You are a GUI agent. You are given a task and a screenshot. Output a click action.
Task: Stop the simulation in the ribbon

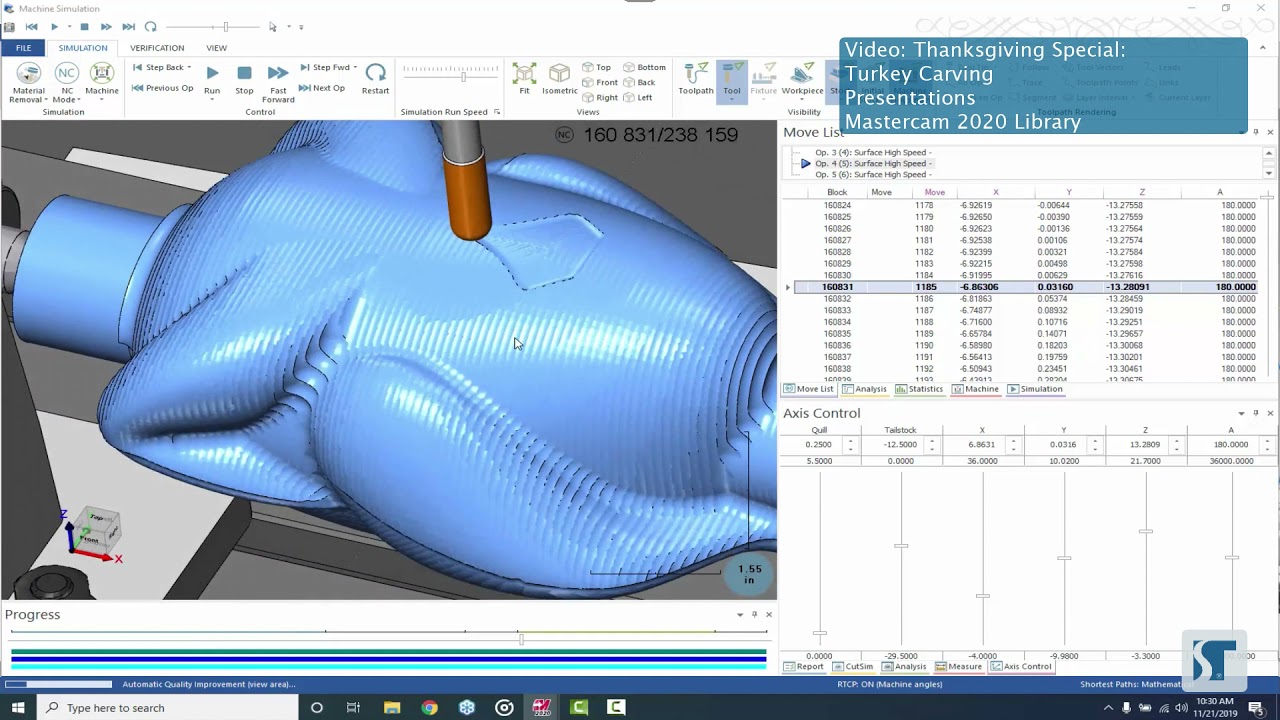click(244, 79)
